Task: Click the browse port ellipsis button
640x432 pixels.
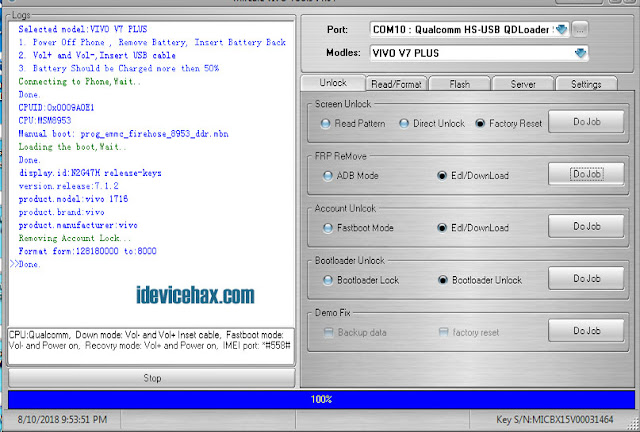Action: [580, 29]
